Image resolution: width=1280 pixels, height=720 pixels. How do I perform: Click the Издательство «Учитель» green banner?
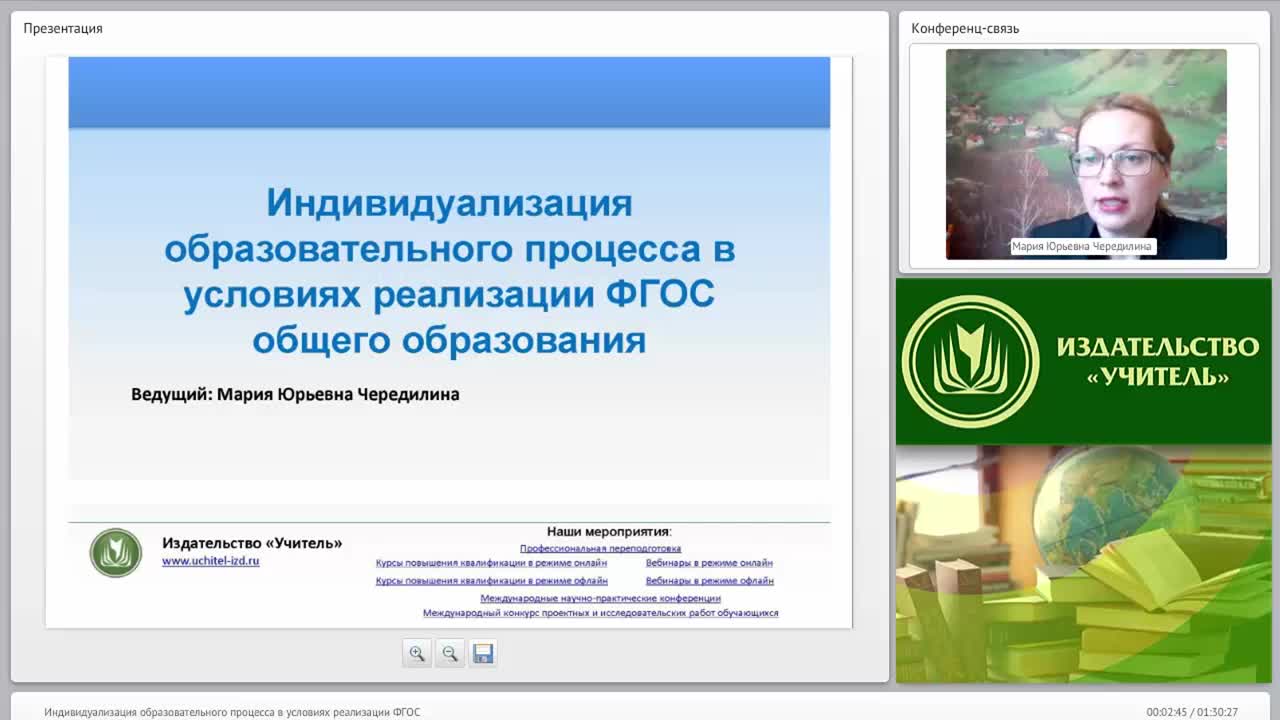click(1083, 361)
